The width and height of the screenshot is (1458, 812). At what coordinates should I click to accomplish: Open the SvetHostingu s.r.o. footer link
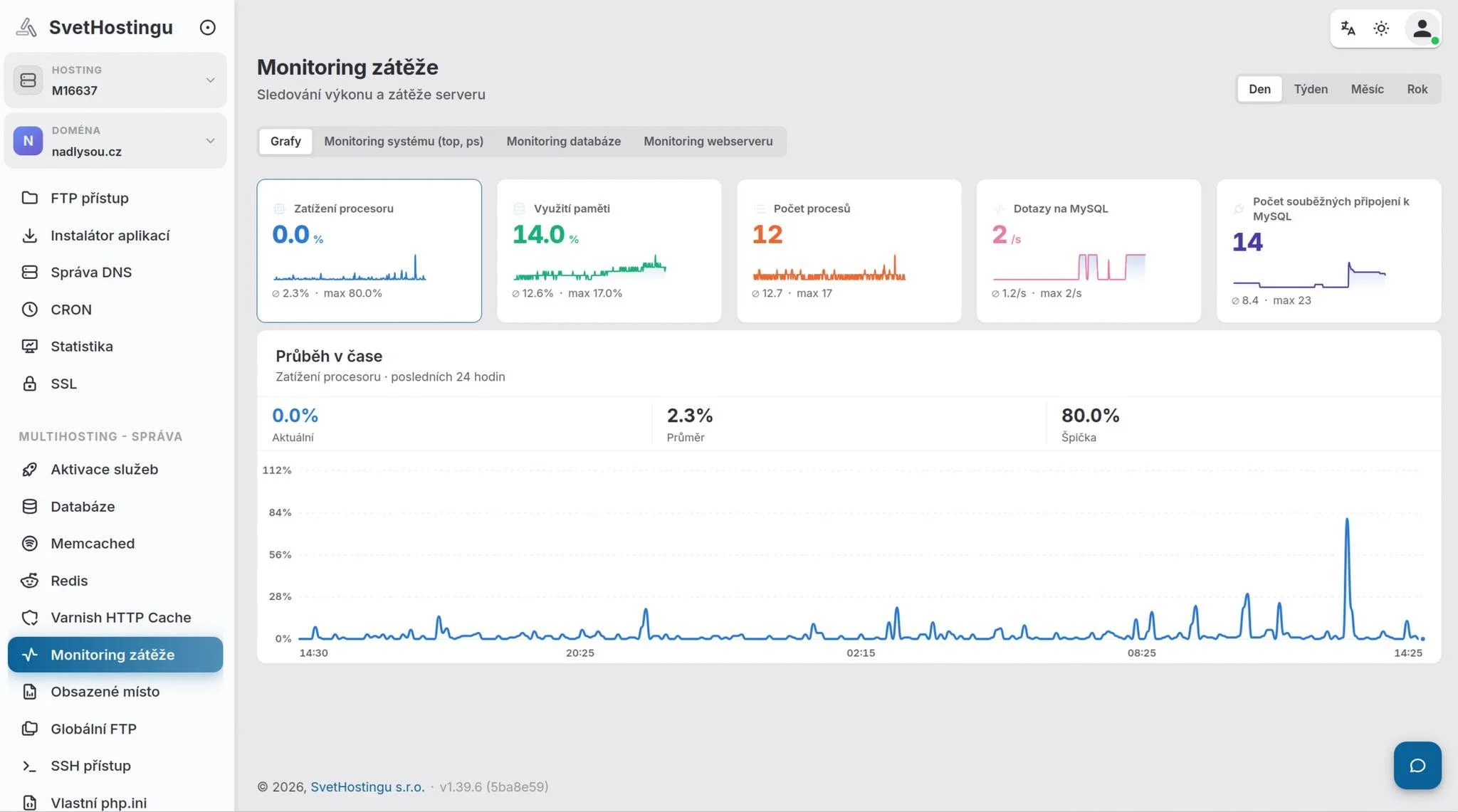[367, 787]
